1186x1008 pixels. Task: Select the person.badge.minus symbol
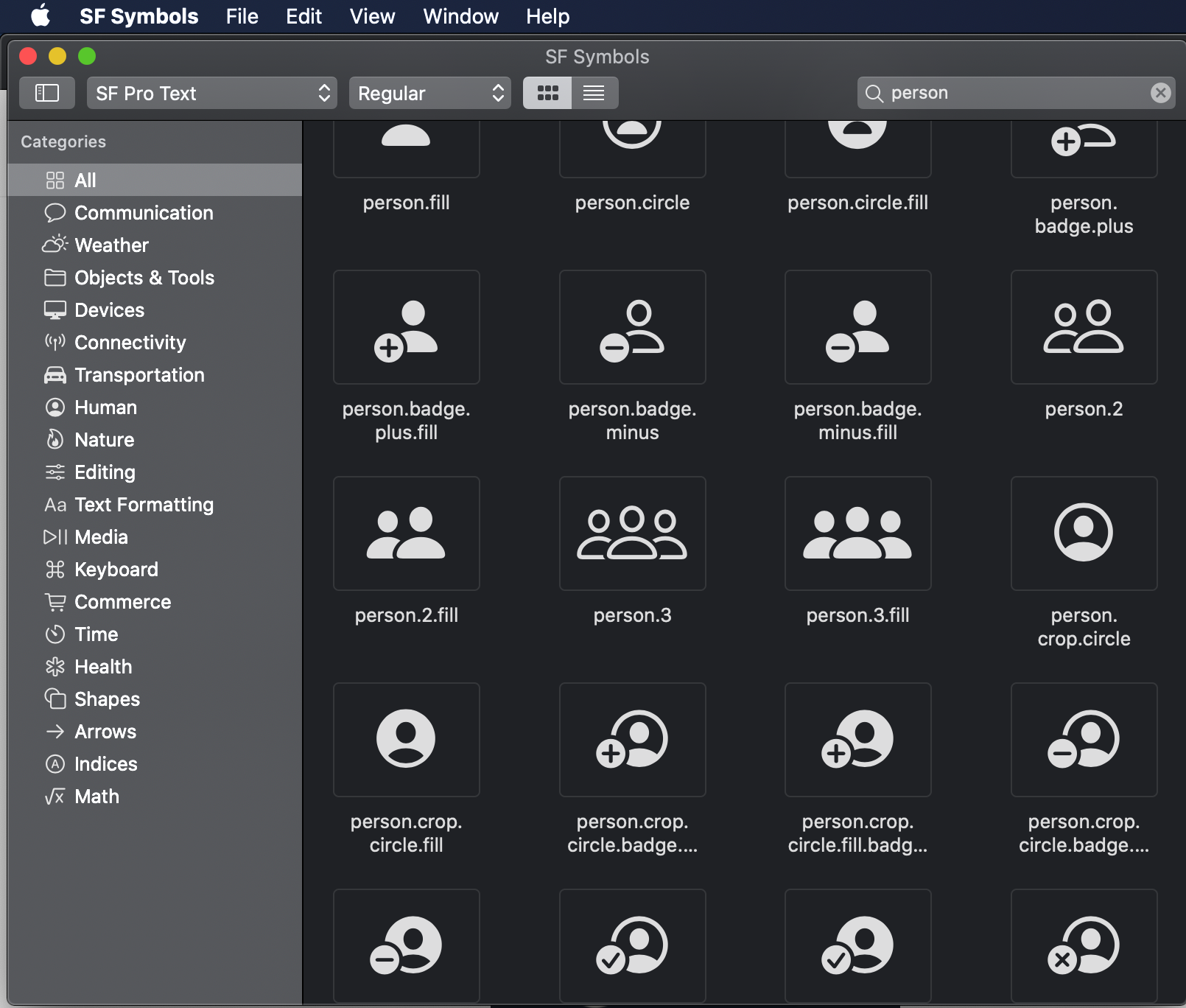(x=633, y=327)
